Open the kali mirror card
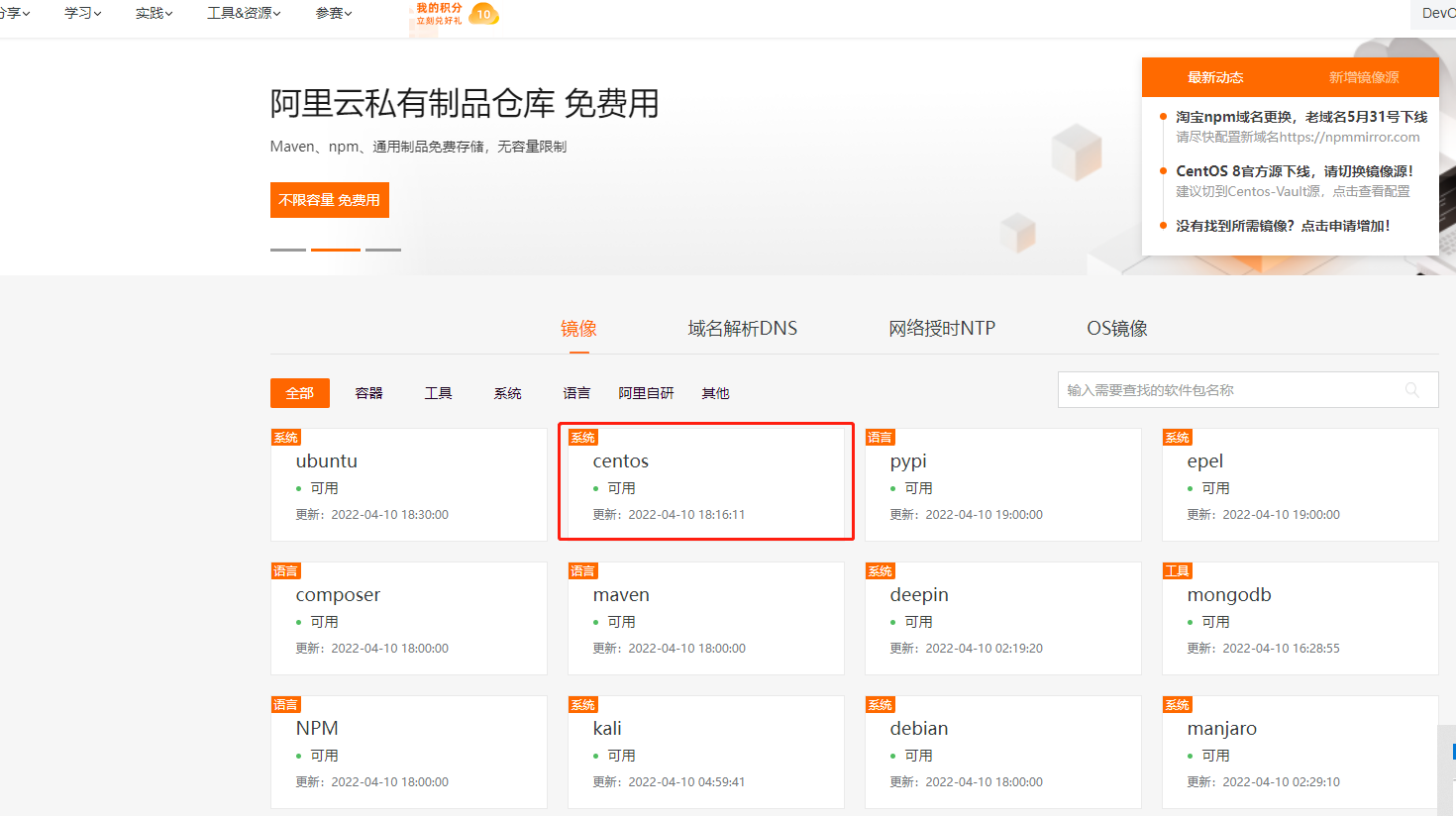1456x816 pixels. [706, 752]
